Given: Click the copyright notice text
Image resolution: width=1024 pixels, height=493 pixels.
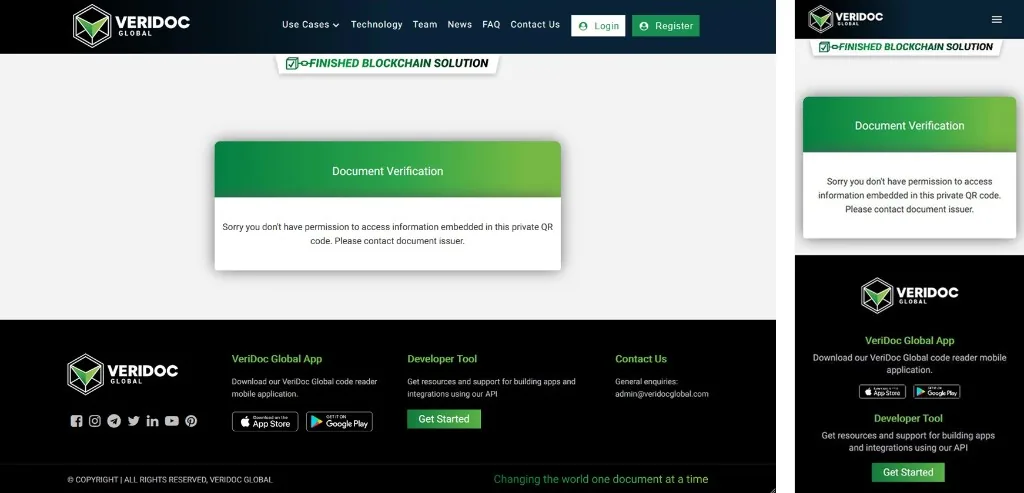Looking at the screenshot, I should (x=170, y=480).
